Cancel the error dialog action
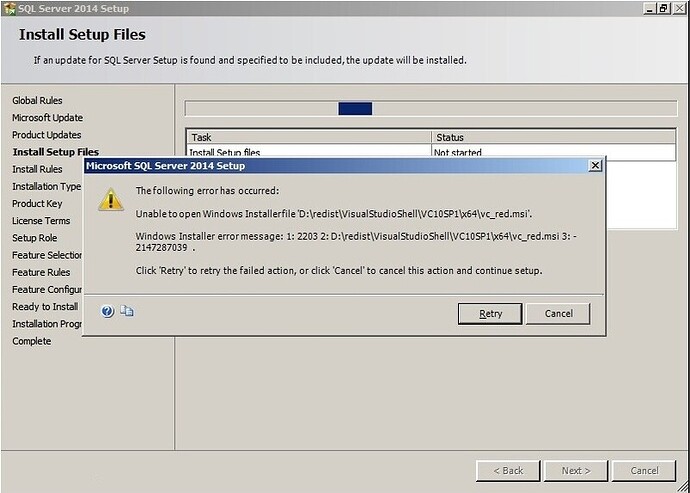 tap(558, 314)
